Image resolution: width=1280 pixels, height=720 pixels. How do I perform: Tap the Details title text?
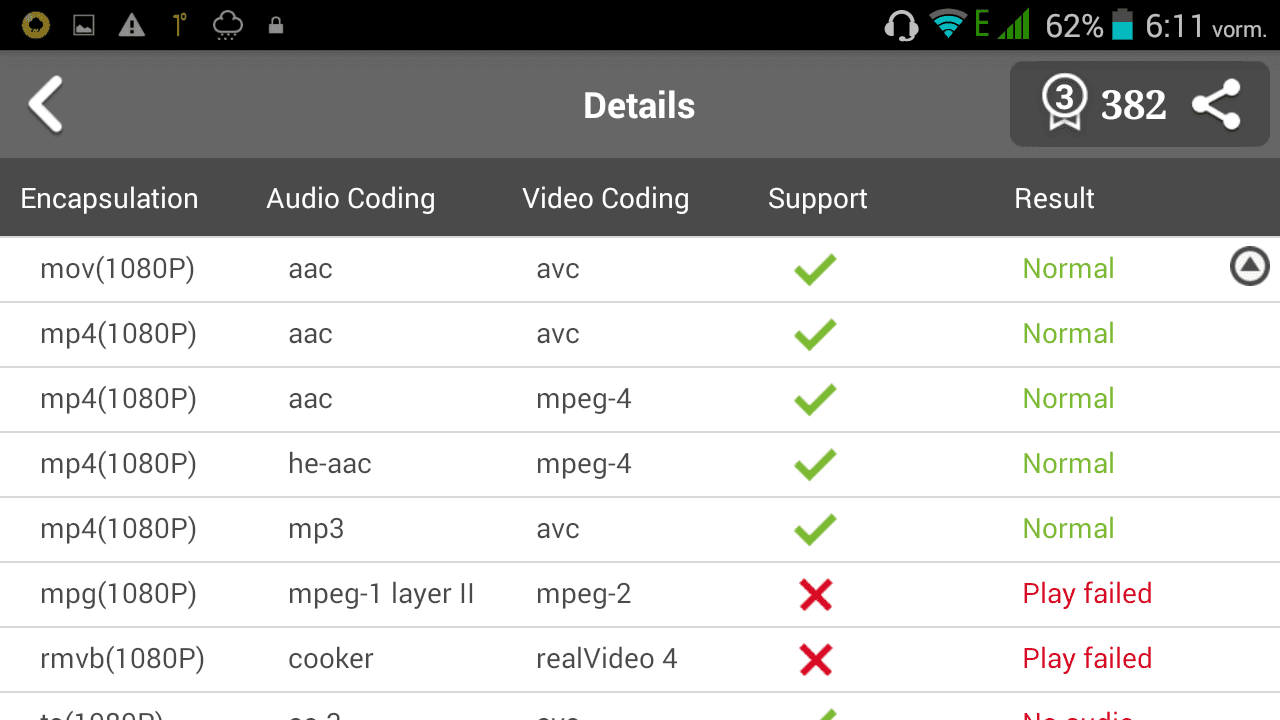pyautogui.click(x=639, y=105)
